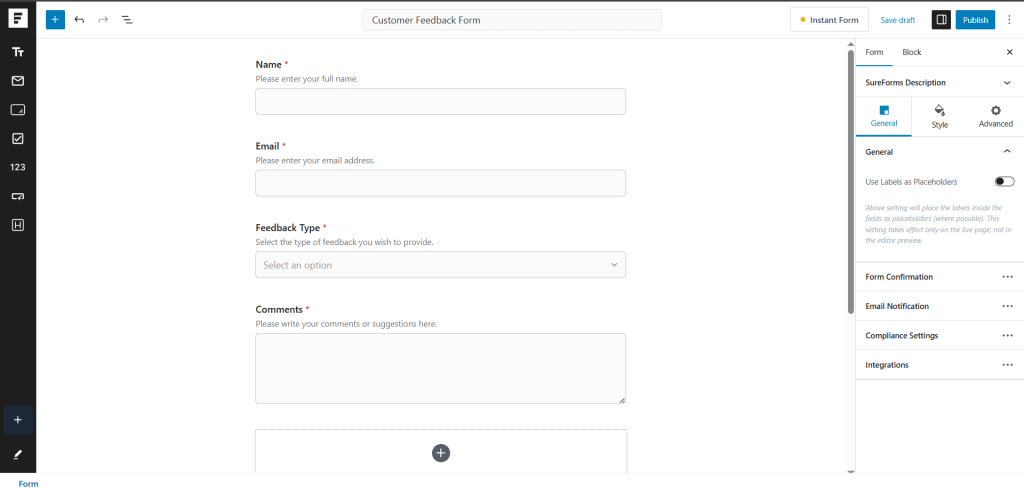
Task: Click the editor vertical scrollbar
Action: (850, 182)
